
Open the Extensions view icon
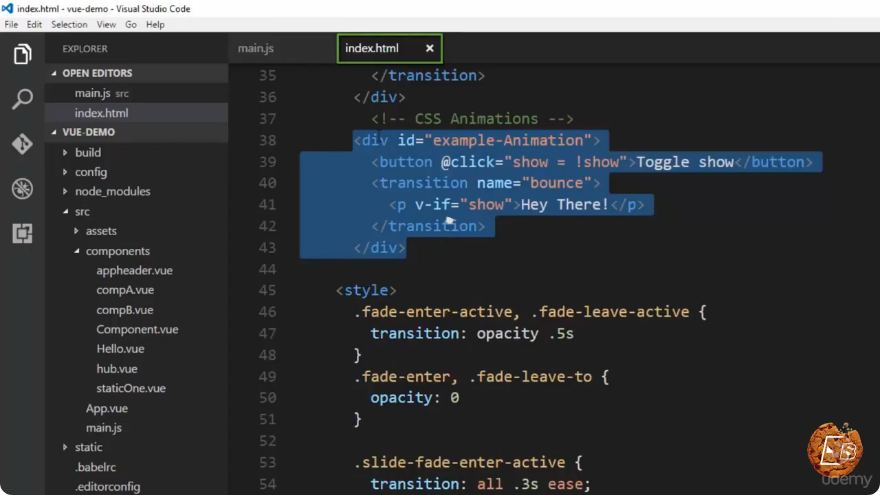pos(22,233)
